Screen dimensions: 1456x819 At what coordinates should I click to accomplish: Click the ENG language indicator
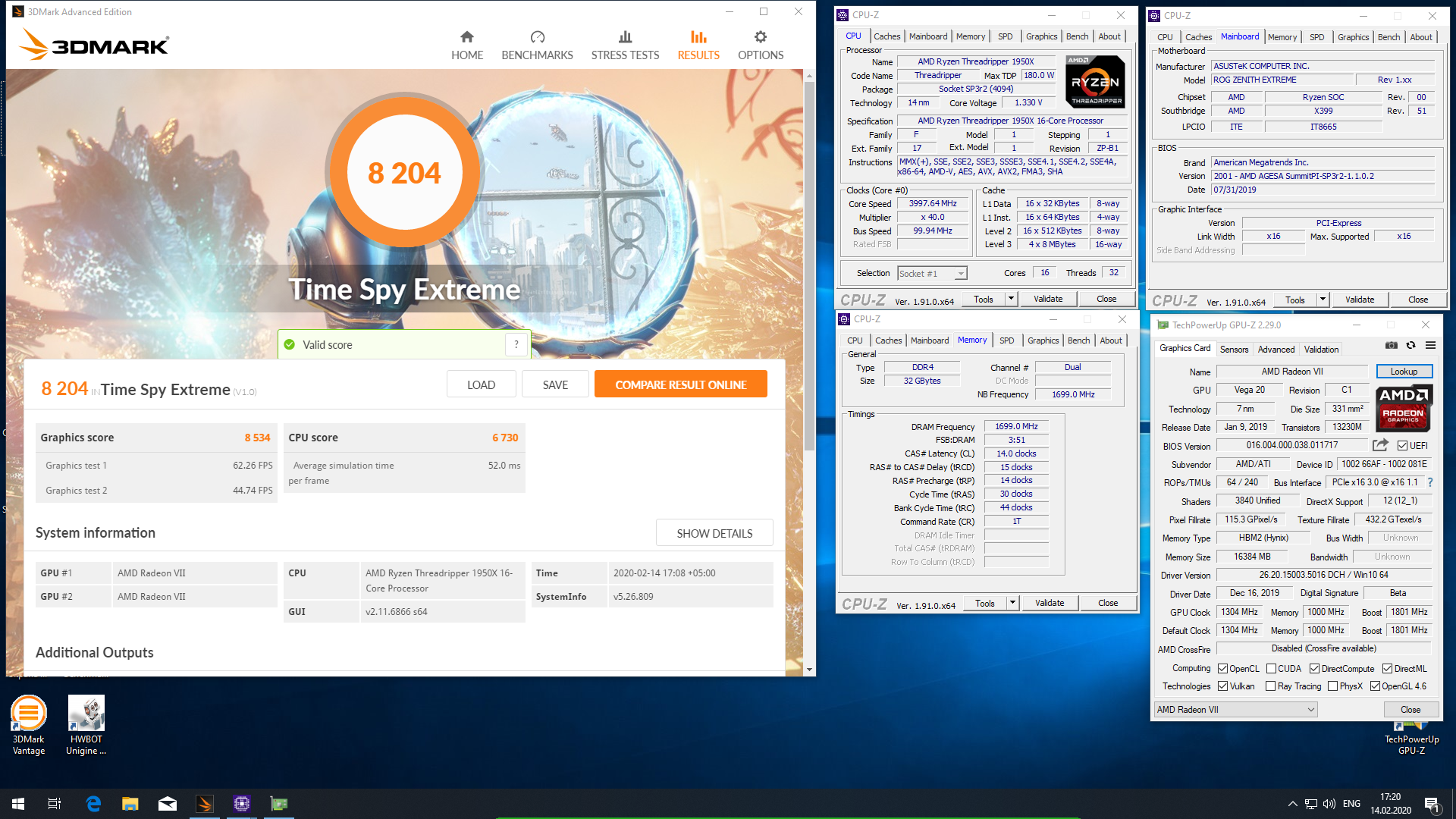(1351, 804)
